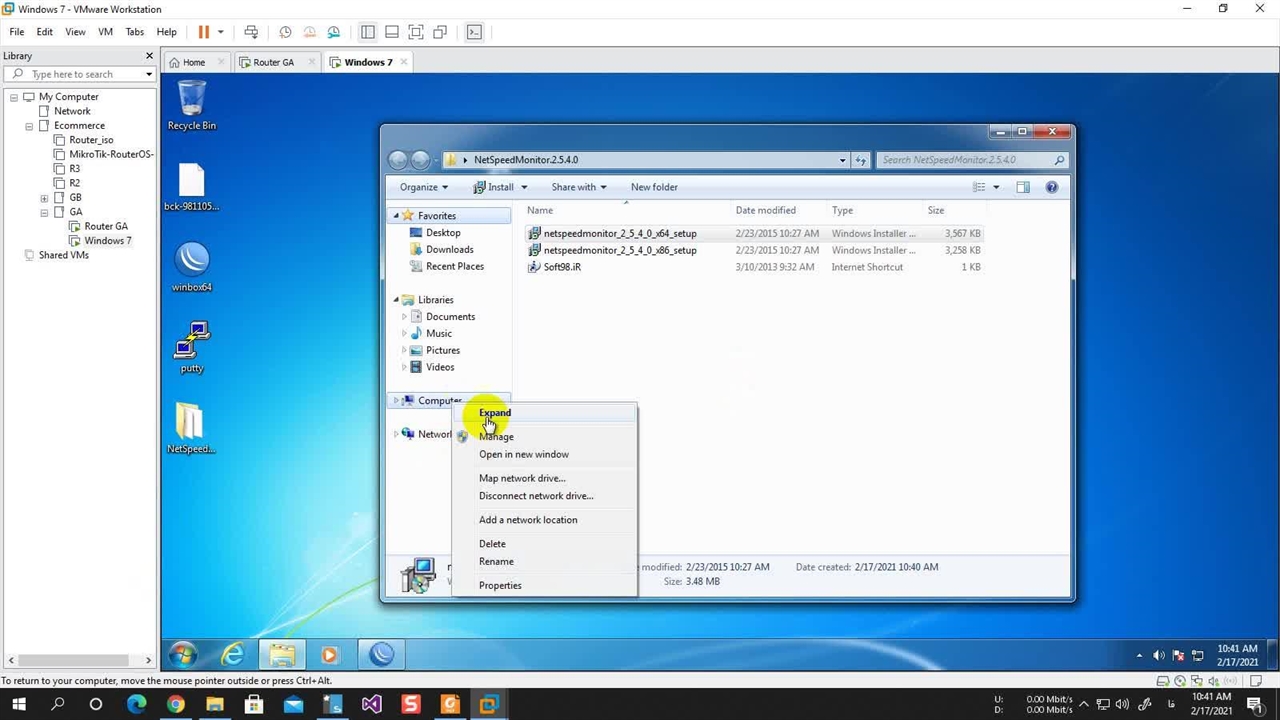Screen dimensions: 1280x720
Task: Enter VMware full screen mode
Action: 416,32
